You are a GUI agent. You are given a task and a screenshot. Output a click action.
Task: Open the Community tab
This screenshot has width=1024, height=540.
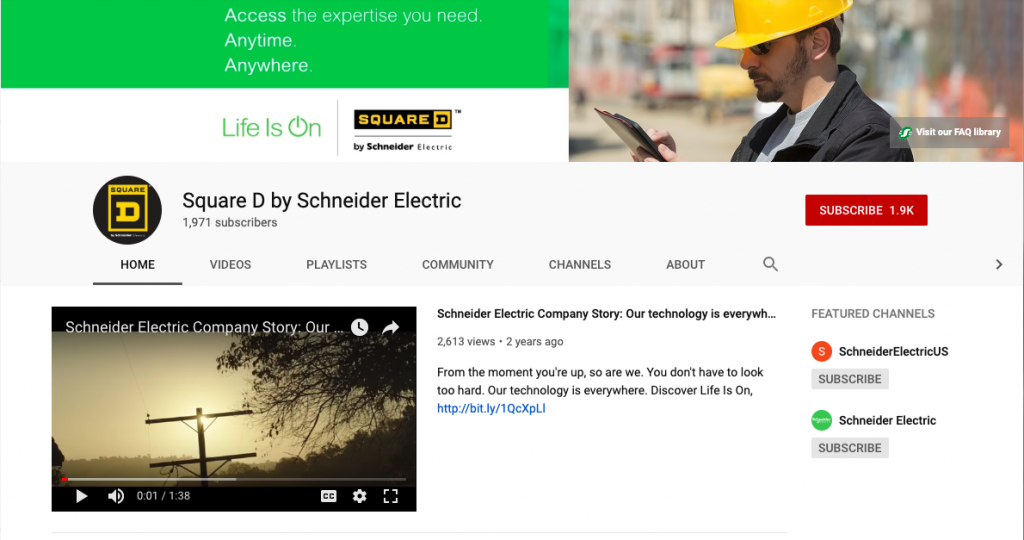click(x=458, y=264)
